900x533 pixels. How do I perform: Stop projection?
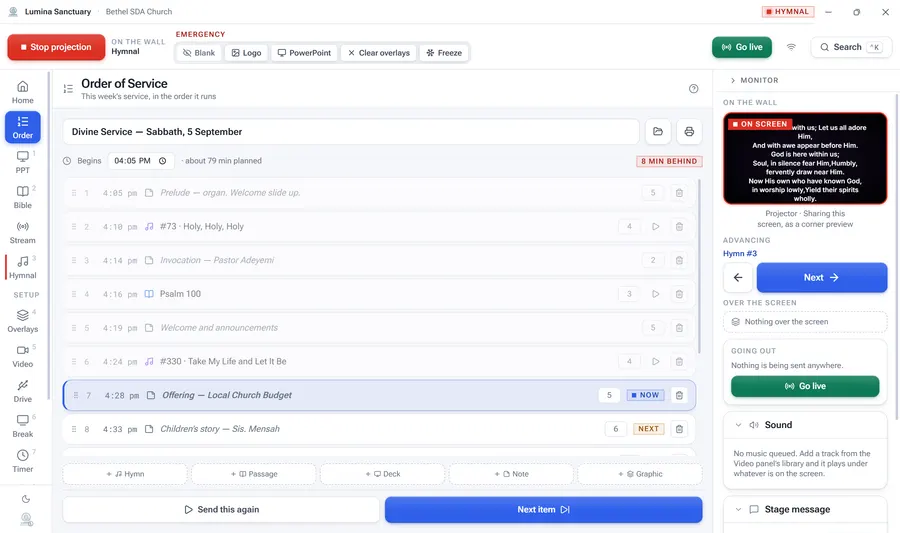tap(56, 47)
